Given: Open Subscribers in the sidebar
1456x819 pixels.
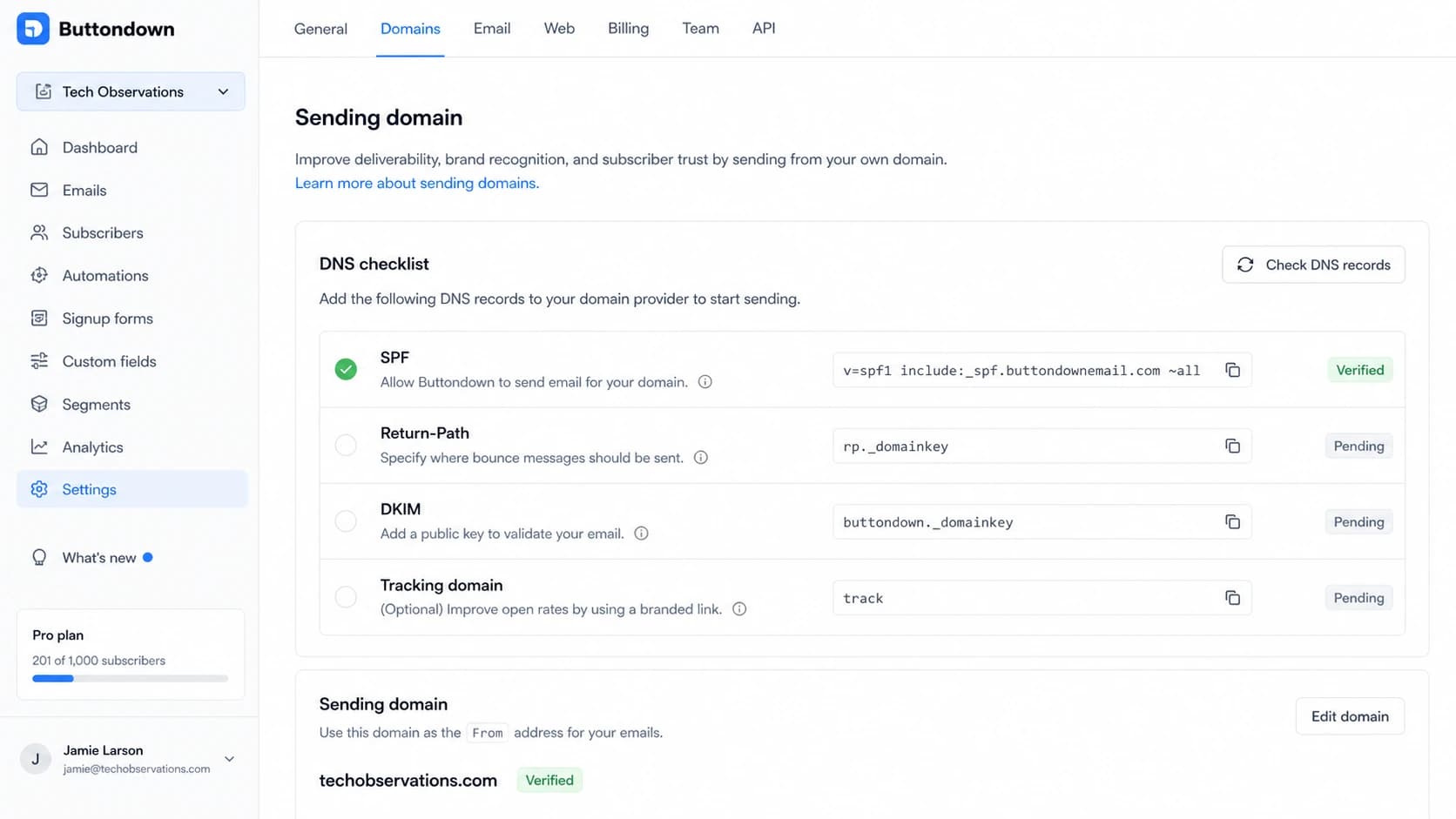Looking at the screenshot, I should 132,232.
